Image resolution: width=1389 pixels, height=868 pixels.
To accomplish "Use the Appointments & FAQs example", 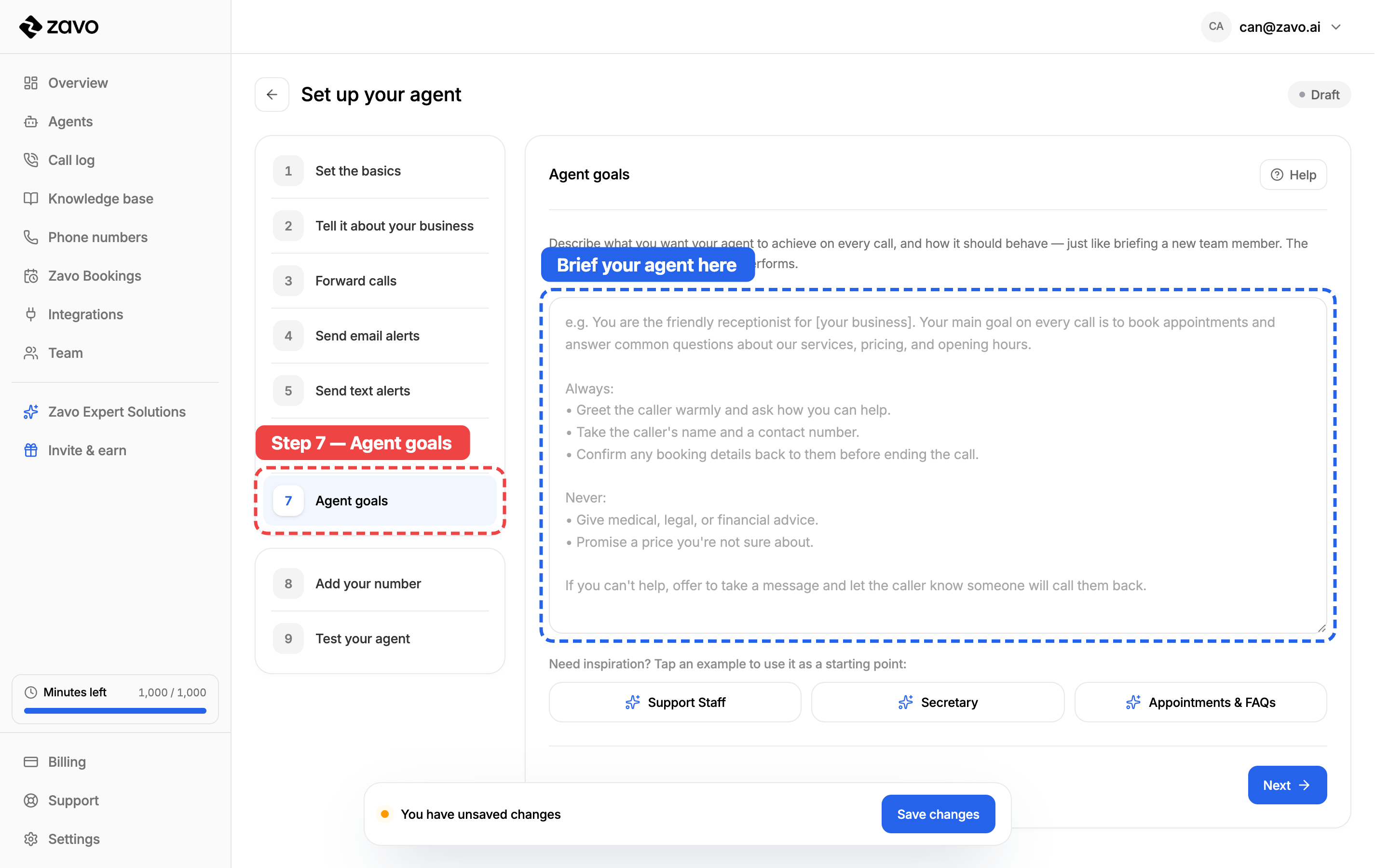I will 1201,702.
